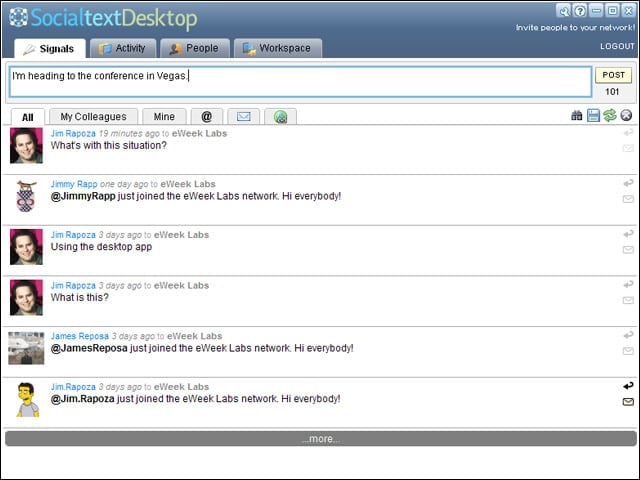Open Jim.Rapoza's profile name link

73,387
